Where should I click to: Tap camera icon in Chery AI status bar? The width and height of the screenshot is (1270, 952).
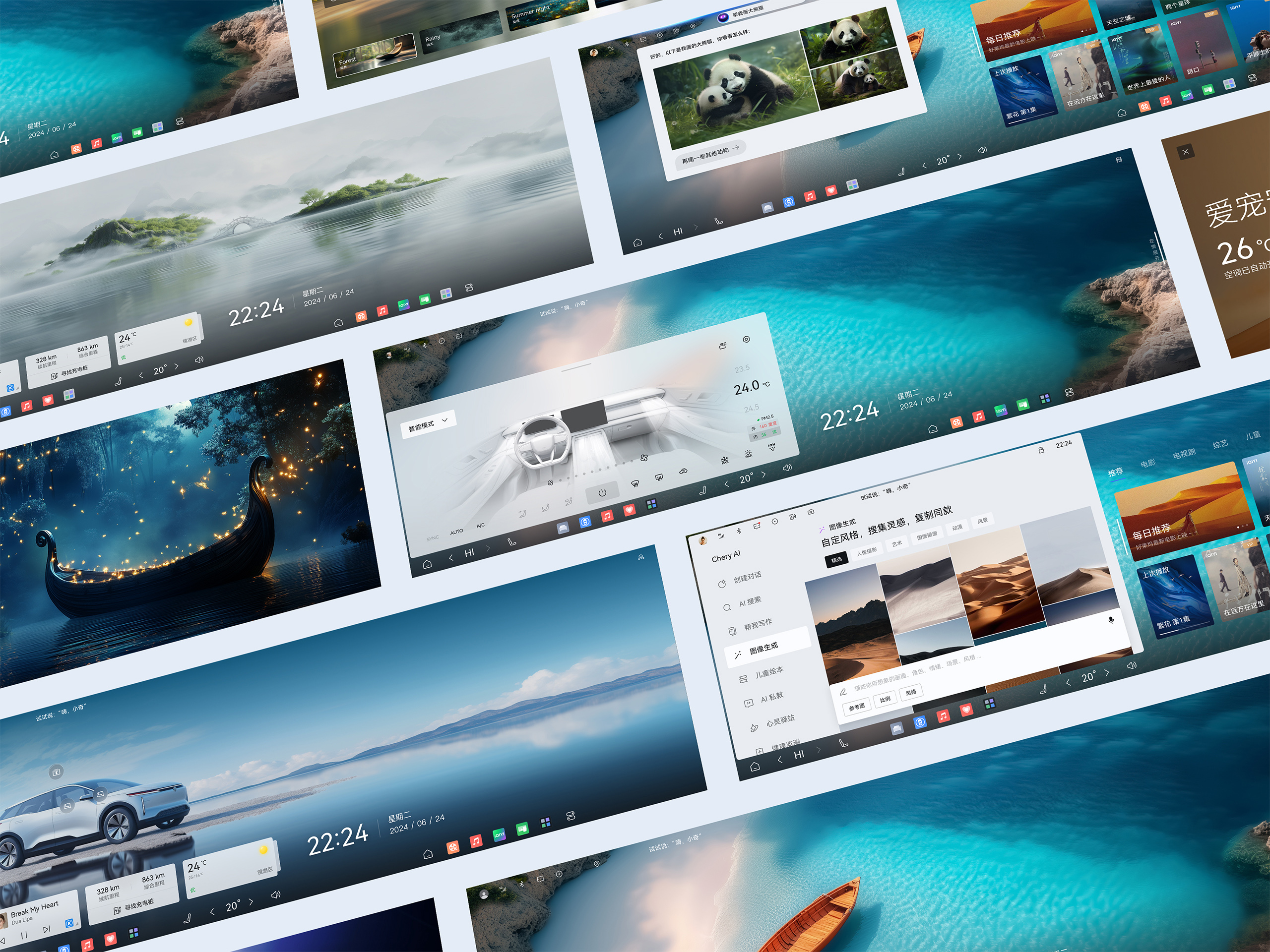click(x=811, y=511)
